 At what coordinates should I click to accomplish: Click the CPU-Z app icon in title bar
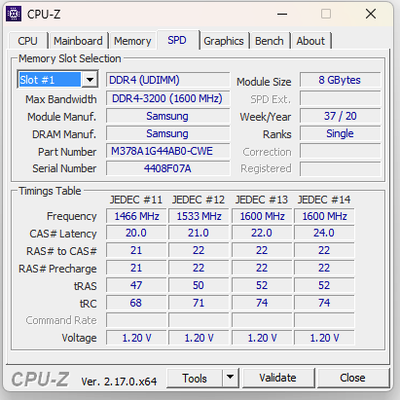[14, 14]
